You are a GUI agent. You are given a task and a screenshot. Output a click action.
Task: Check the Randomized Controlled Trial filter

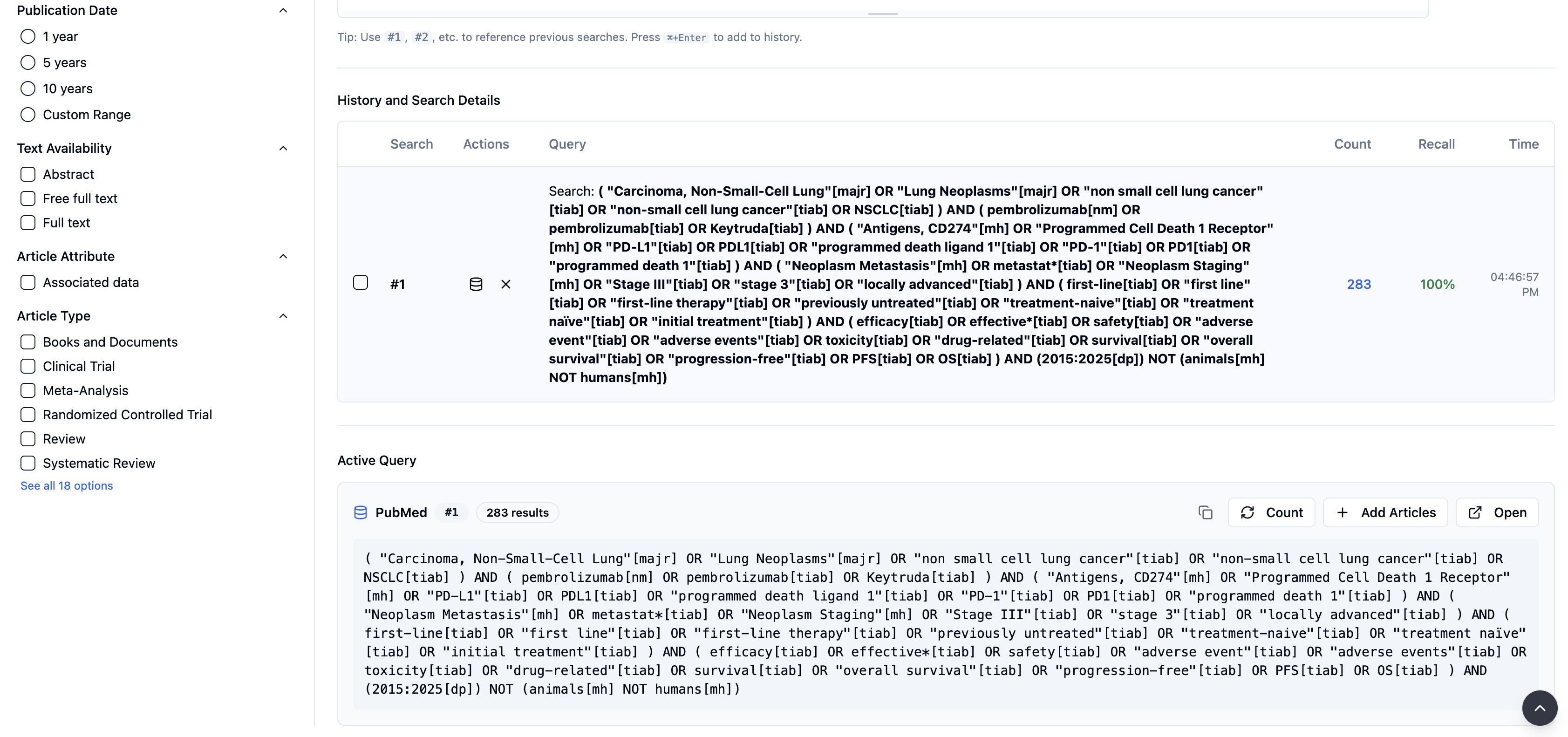tap(28, 415)
